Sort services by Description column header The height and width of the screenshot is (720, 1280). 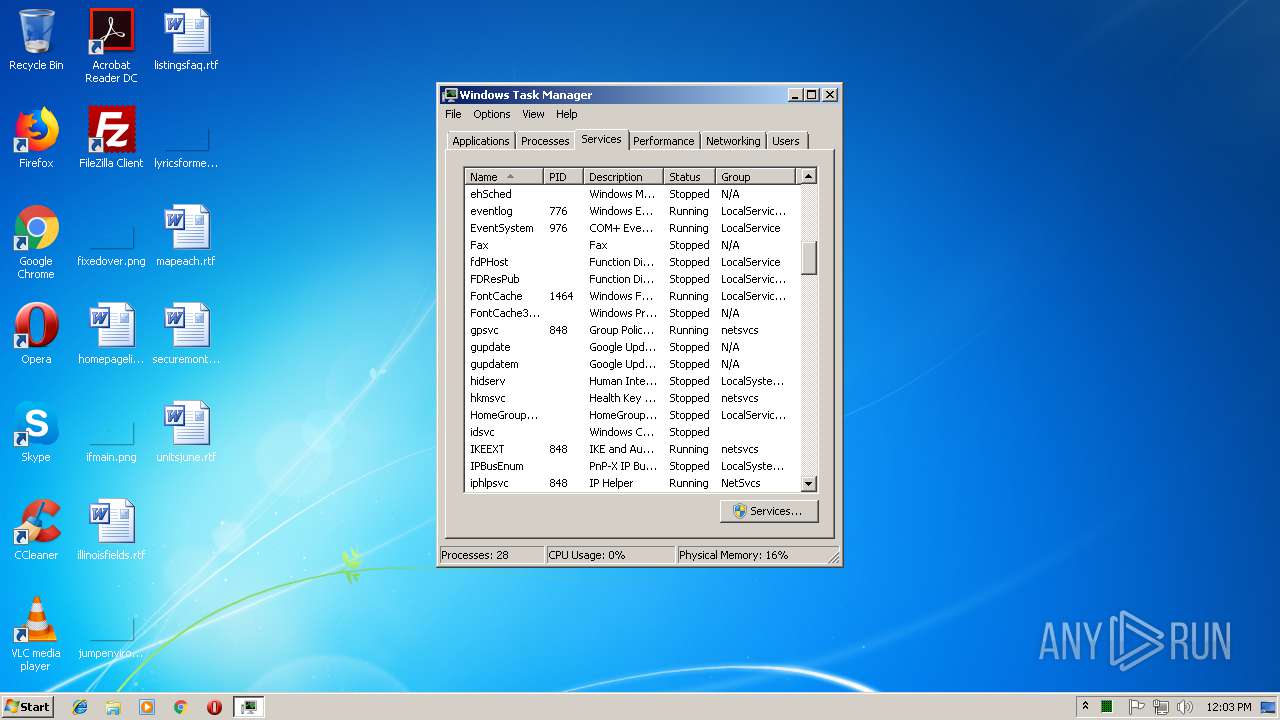point(623,177)
